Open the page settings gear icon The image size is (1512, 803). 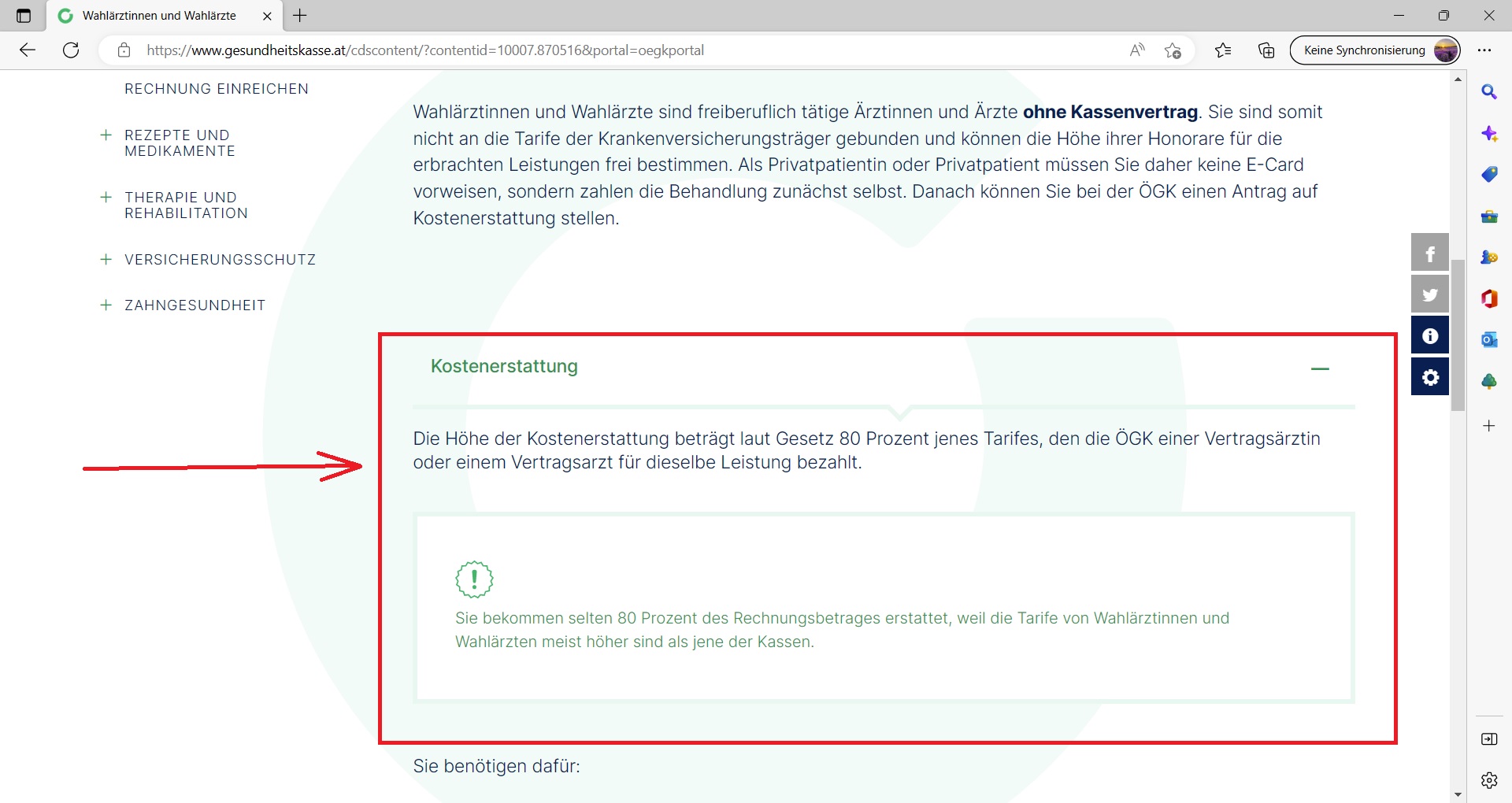(x=1429, y=377)
